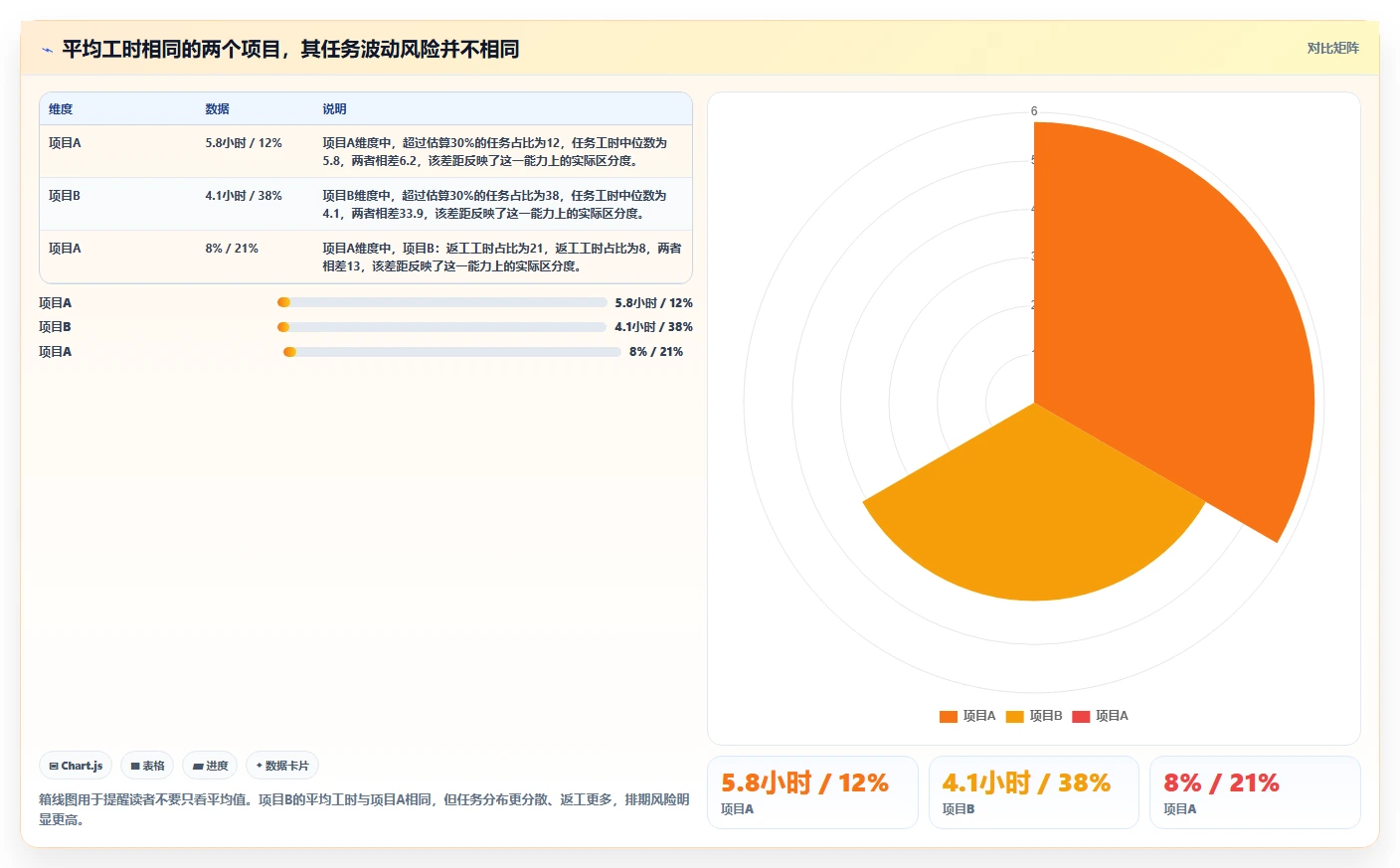Open the 对比矩阵 label in header
This screenshot has height=868, width=1400.
(x=1332, y=49)
